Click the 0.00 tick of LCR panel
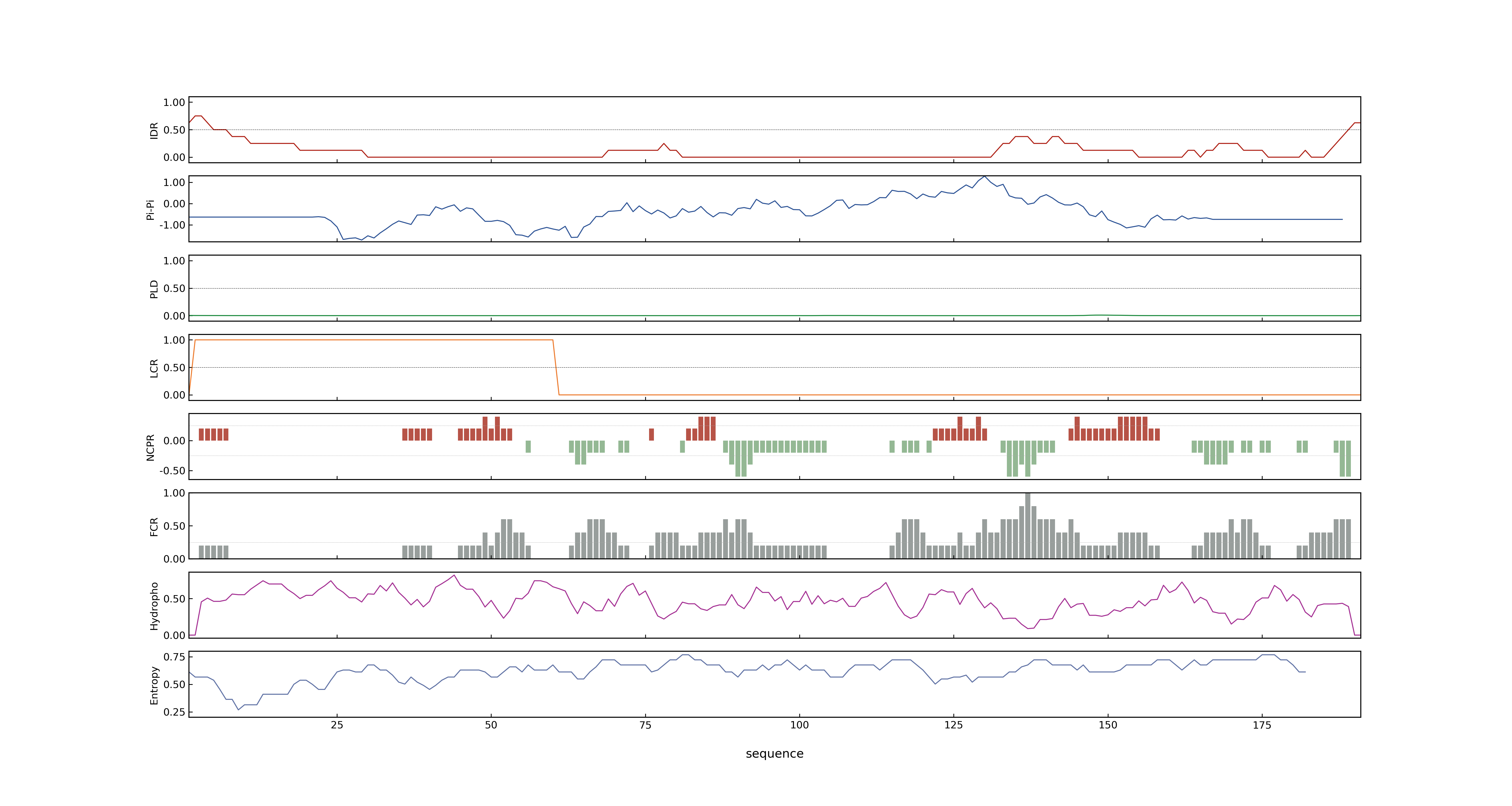Image resolution: width=1512 pixels, height=806 pixels. pyautogui.click(x=174, y=395)
